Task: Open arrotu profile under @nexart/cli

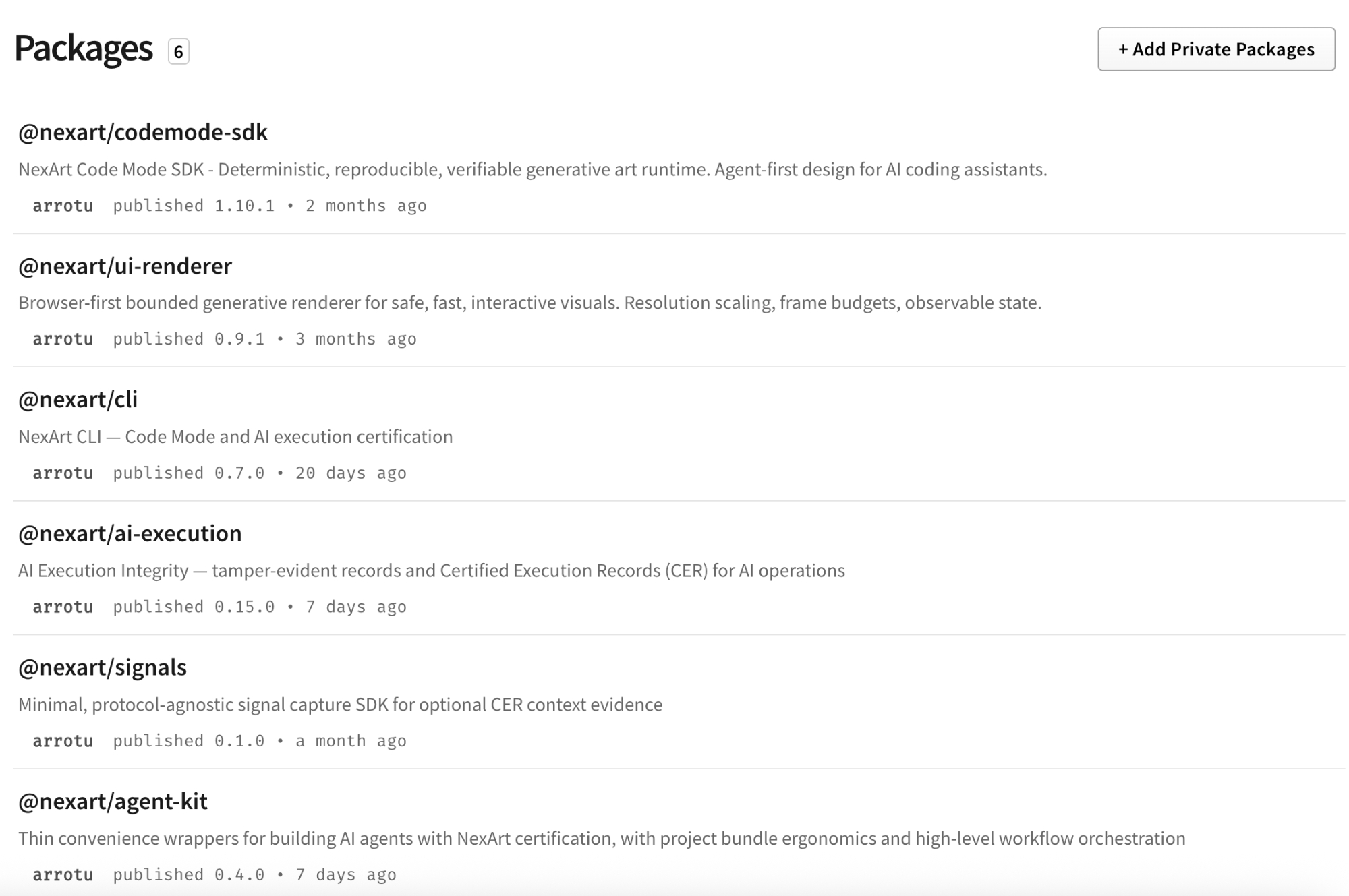Action: [x=63, y=473]
